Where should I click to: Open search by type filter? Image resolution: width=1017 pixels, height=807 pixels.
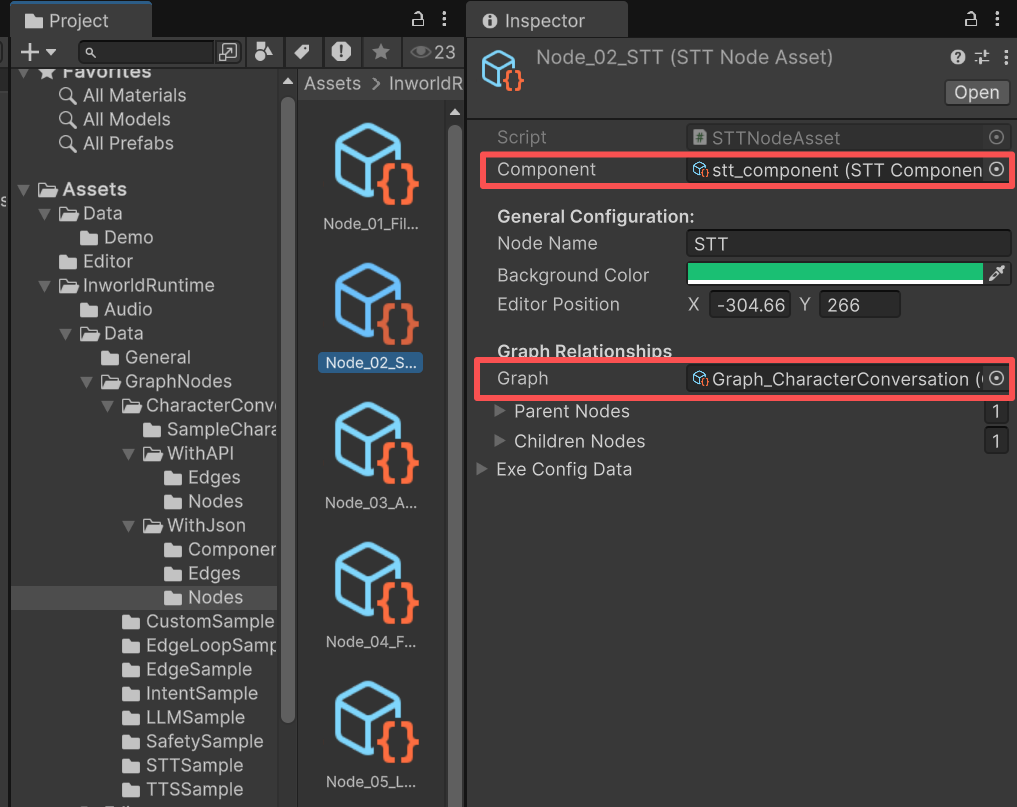[x=263, y=52]
